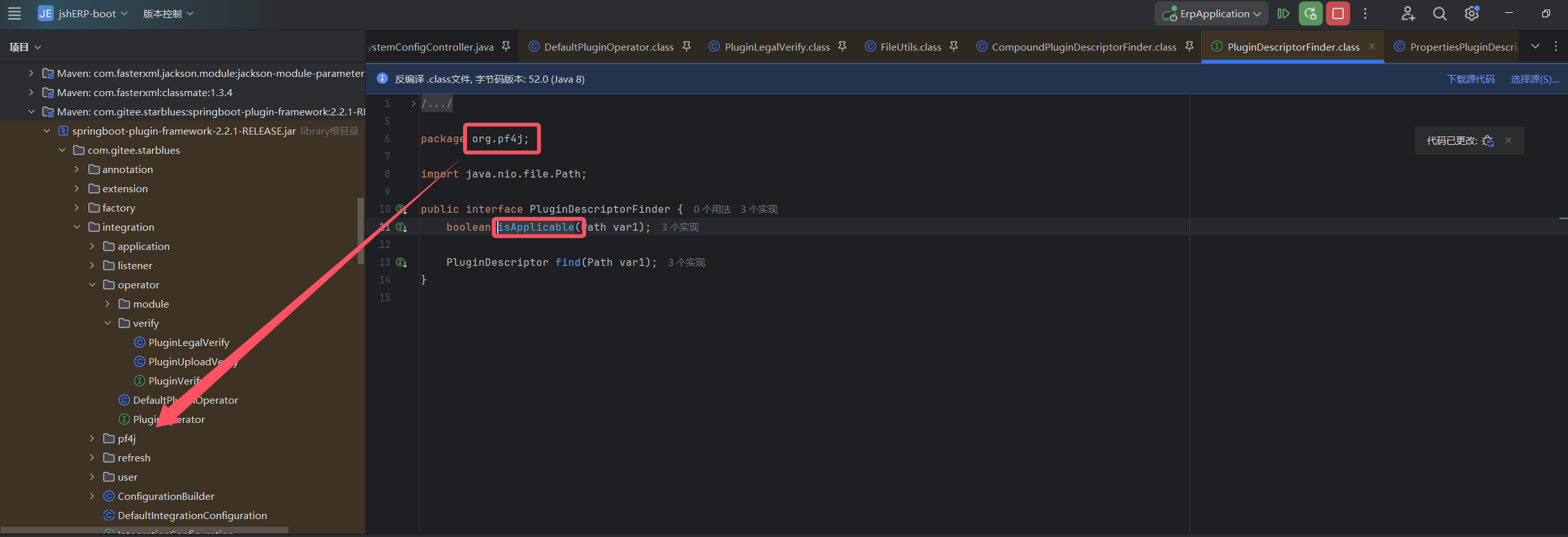
Task: Click the project tree horizontal scrollbar
Action: click(x=144, y=530)
